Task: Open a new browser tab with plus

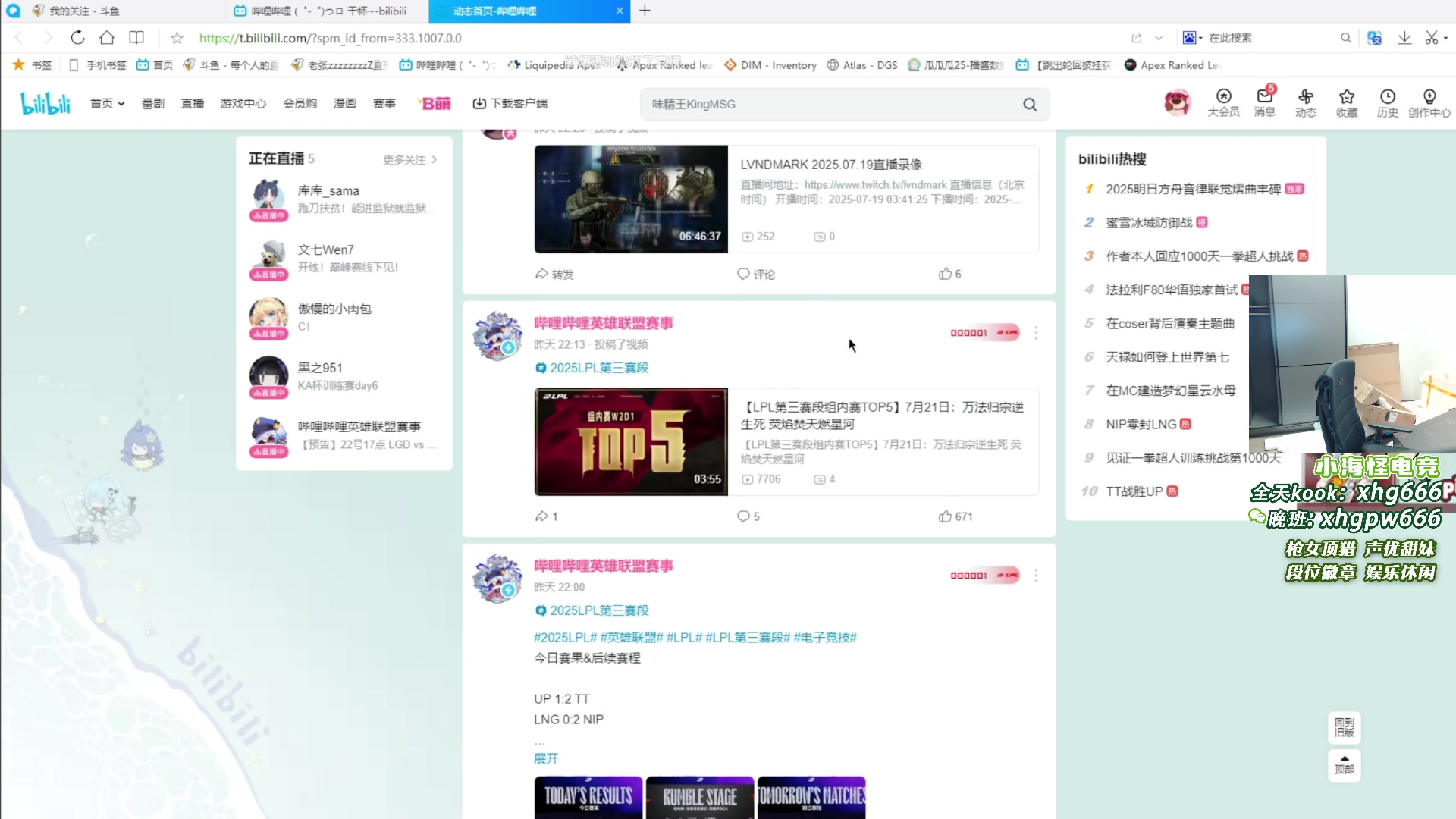Action: (645, 11)
